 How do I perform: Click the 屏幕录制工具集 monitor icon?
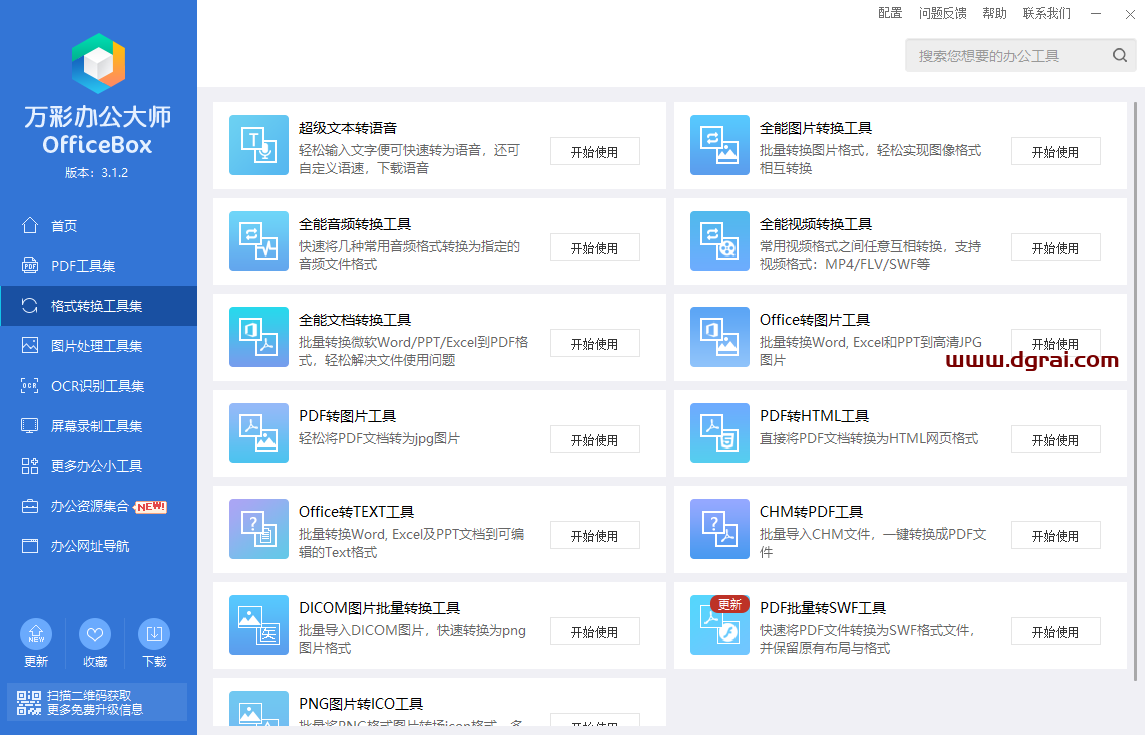click(x=30, y=426)
